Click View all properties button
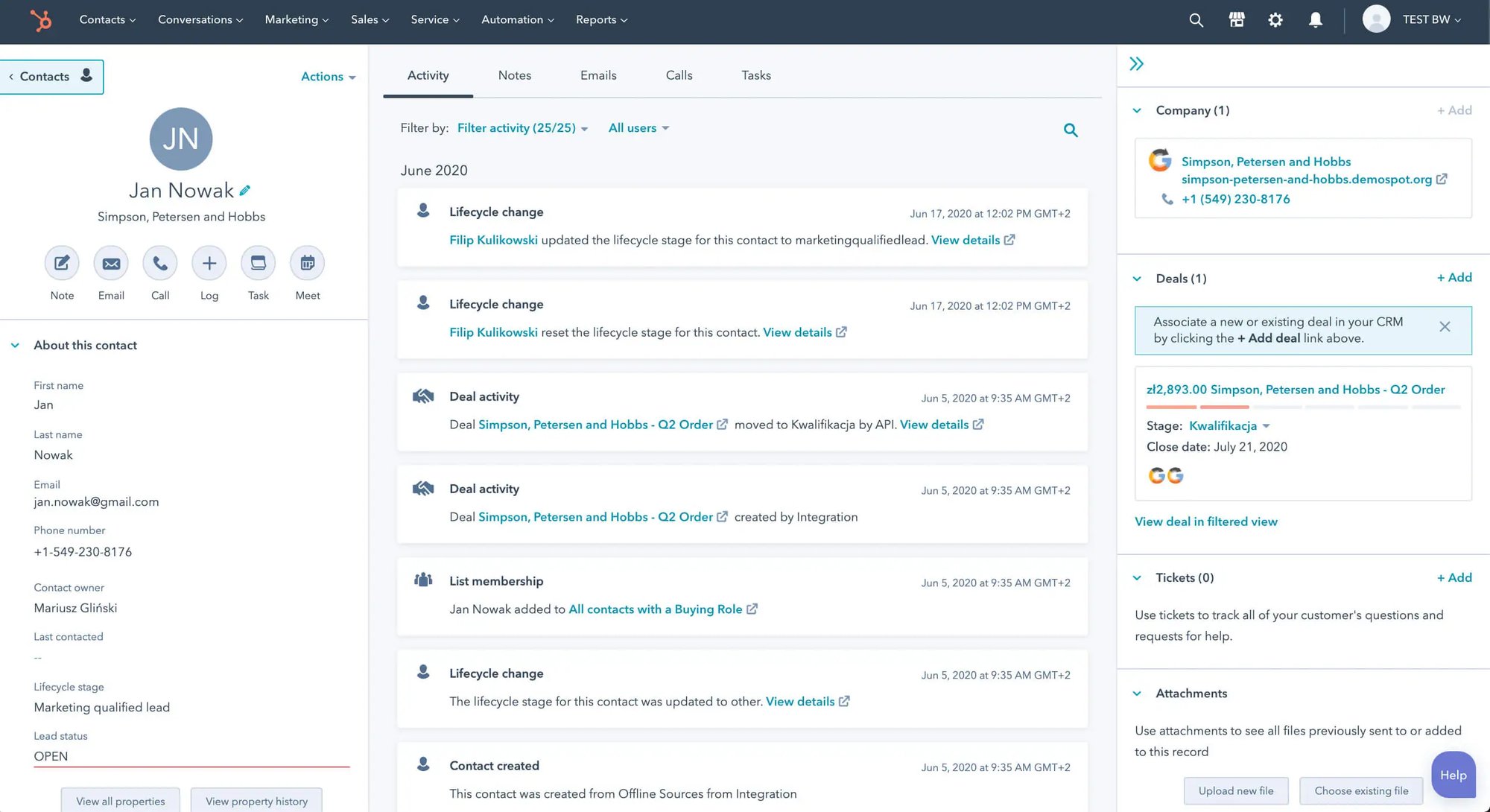This screenshot has width=1490, height=812. coord(121,800)
